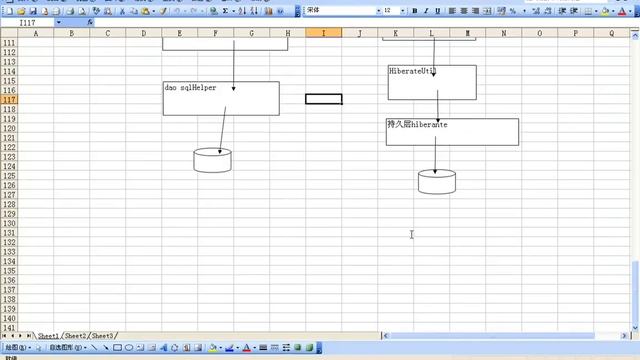The height and width of the screenshot is (360, 640).
Task: Select the Arrow drawing tool
Action: [106, 348]
